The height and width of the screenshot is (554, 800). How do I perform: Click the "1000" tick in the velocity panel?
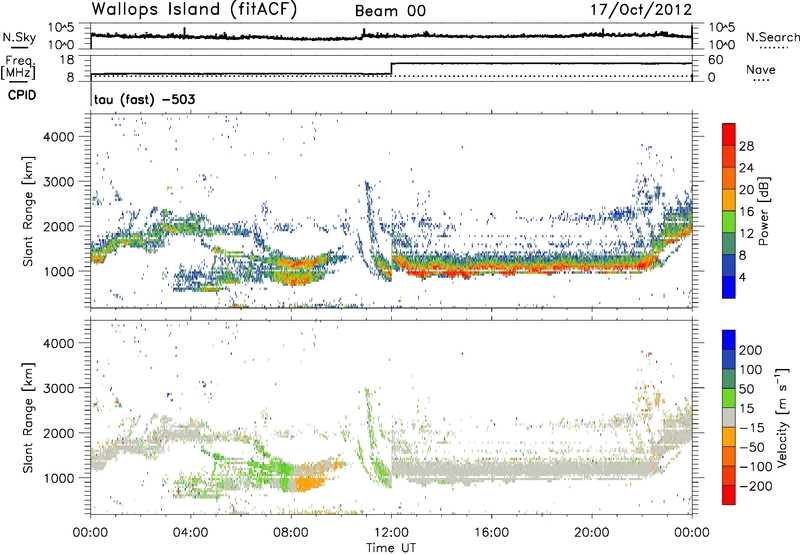pos(59,478)
